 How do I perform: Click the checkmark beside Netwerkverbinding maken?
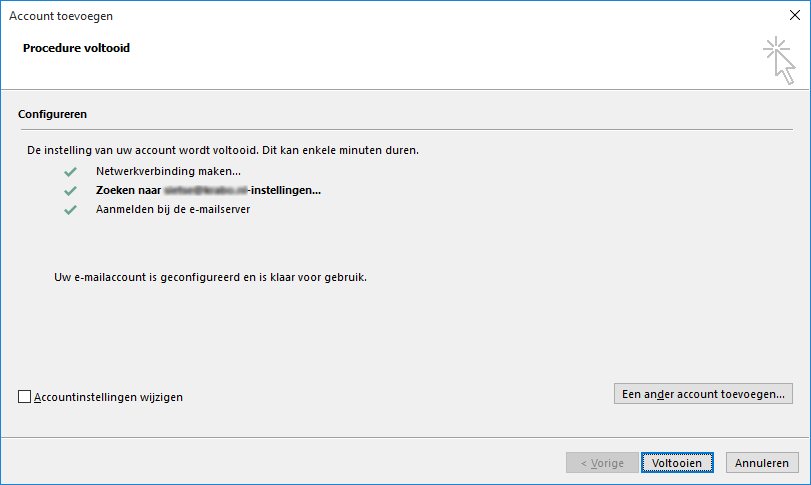pyautogui.click(x=70, y=171)
